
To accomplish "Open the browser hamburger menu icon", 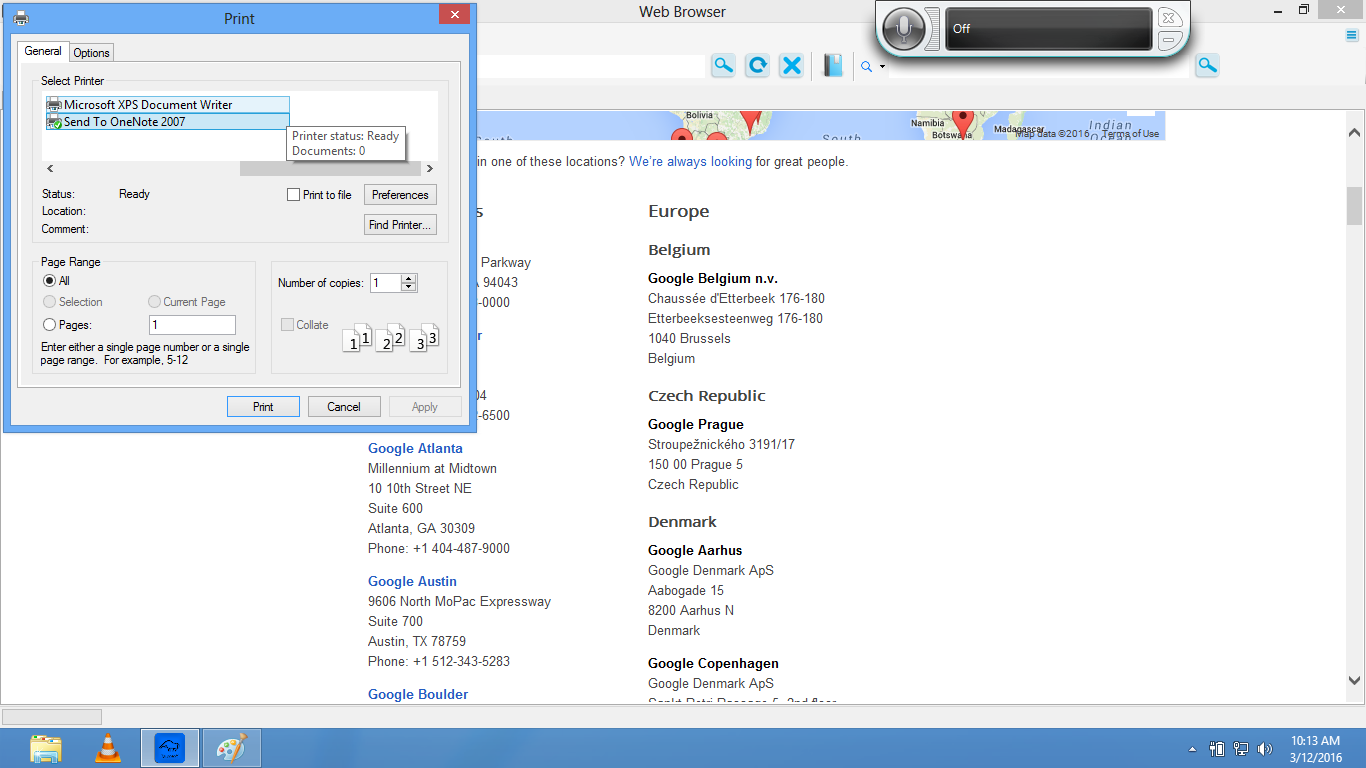I will pos(1352,36).
